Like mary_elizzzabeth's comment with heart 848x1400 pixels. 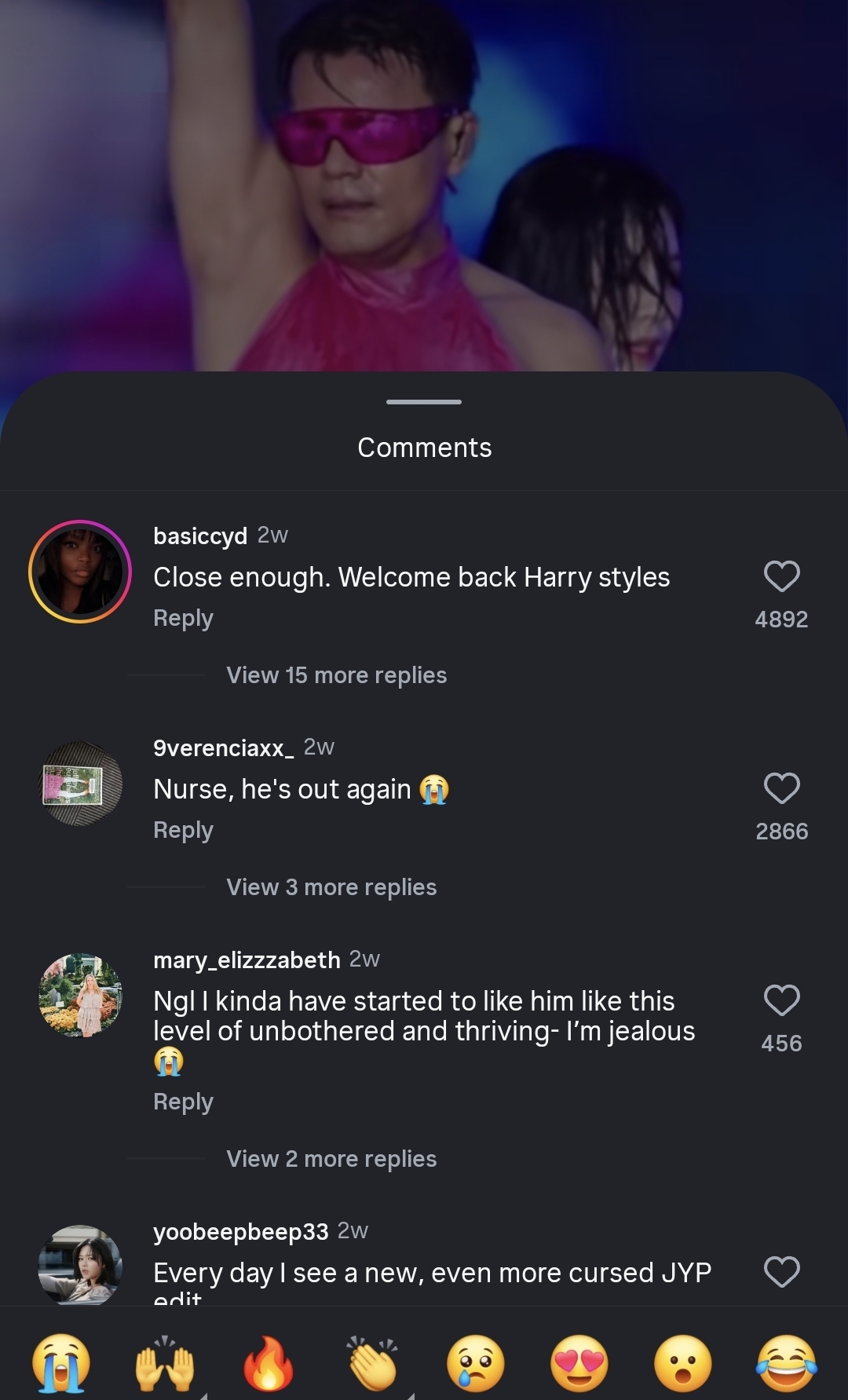781,1000
